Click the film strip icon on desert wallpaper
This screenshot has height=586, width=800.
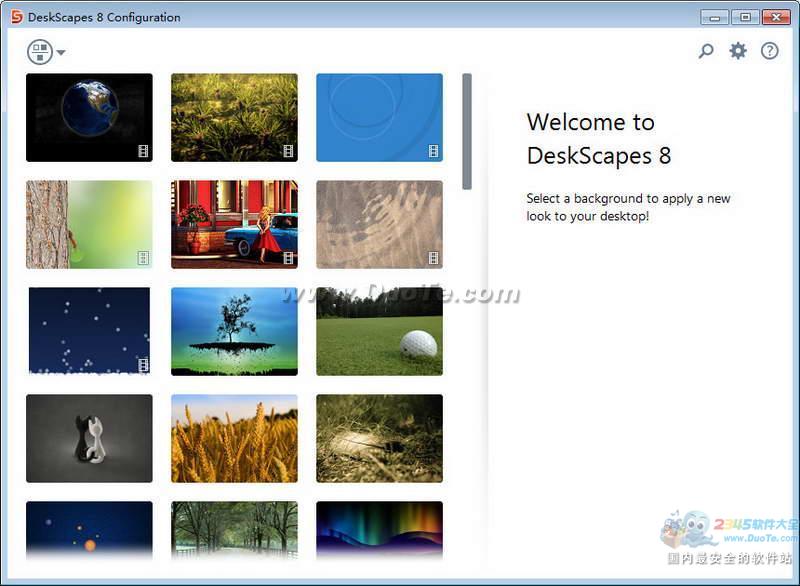point(434,258)
